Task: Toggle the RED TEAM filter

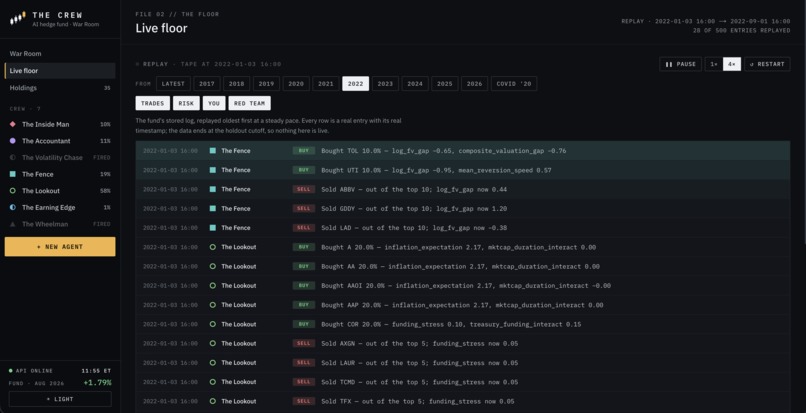Action: point(249,103)
